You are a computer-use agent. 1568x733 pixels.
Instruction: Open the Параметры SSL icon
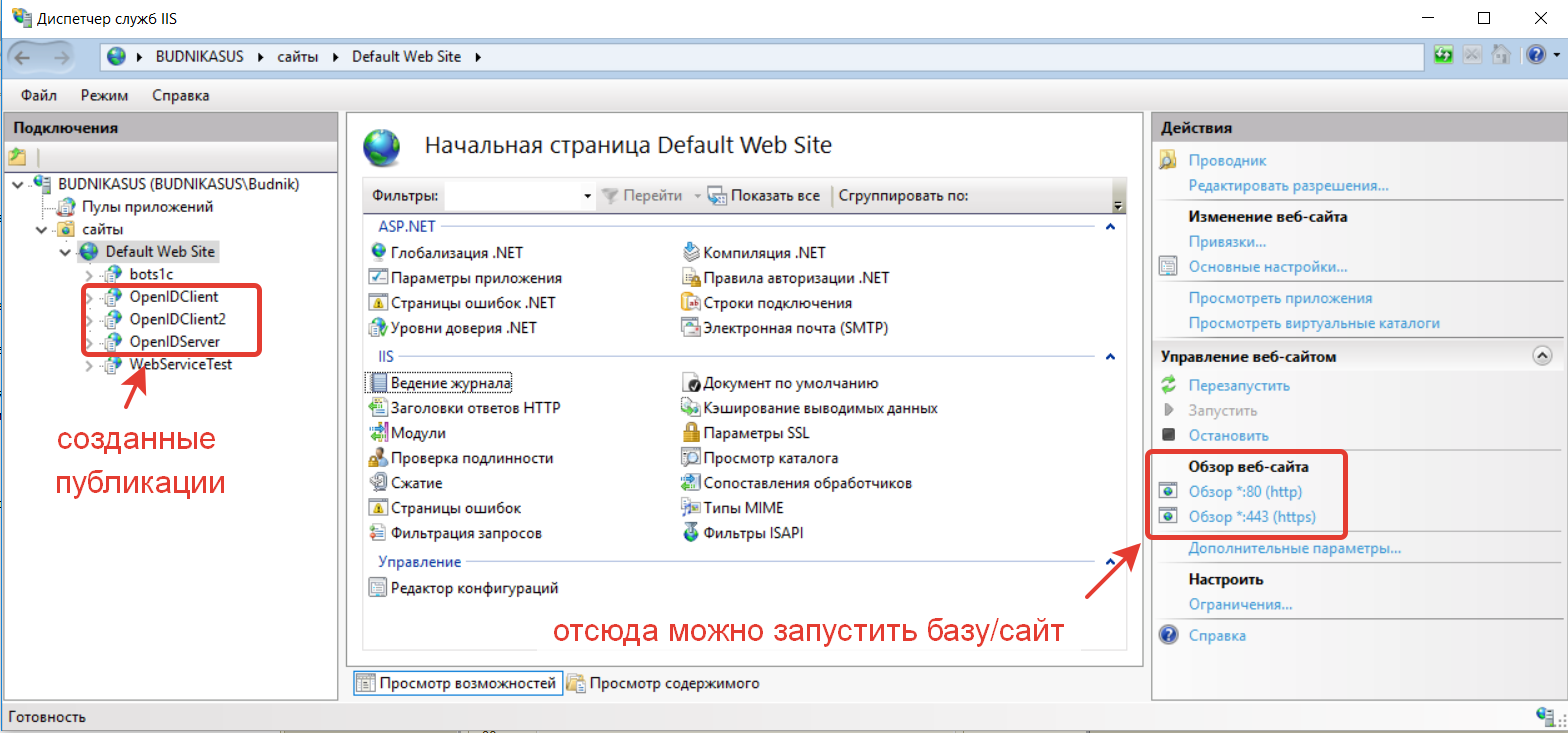click(x=690, y=432)
